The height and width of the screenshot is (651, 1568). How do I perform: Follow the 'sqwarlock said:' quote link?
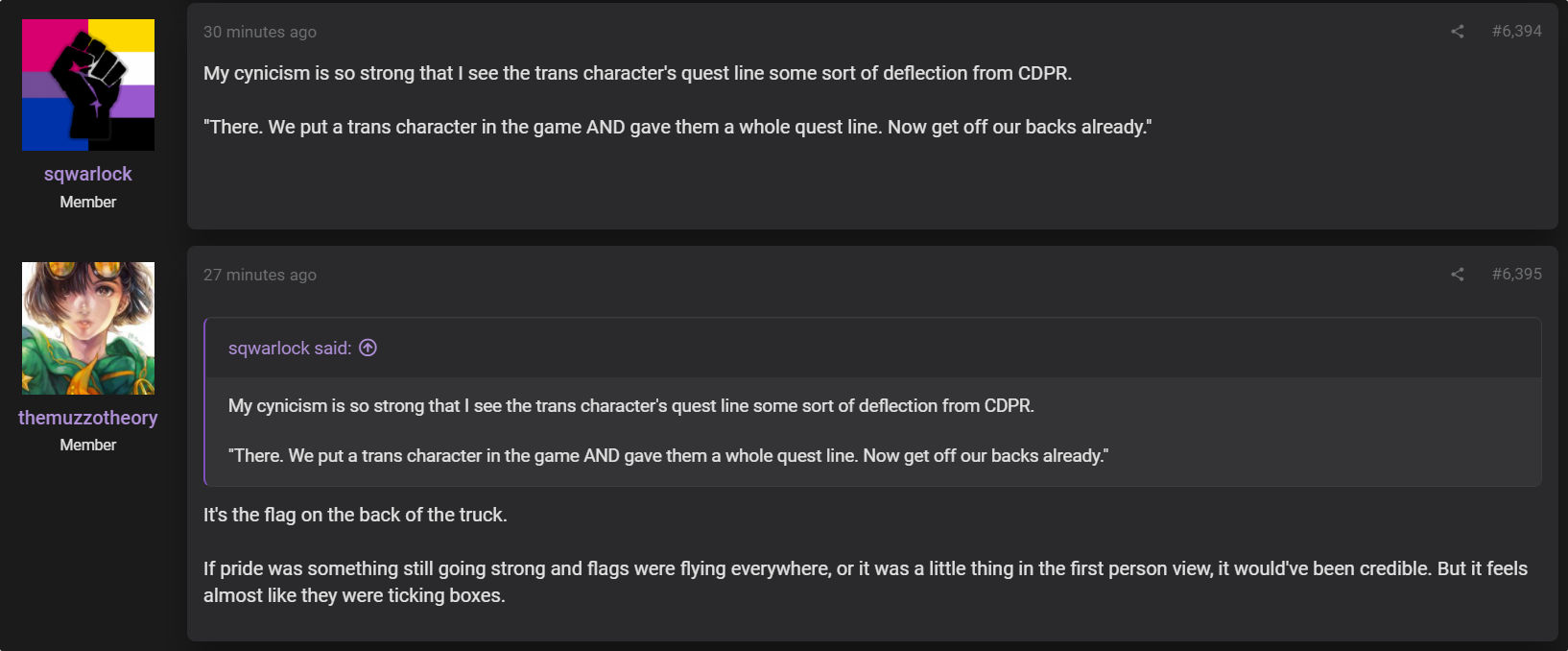(290, 348)
